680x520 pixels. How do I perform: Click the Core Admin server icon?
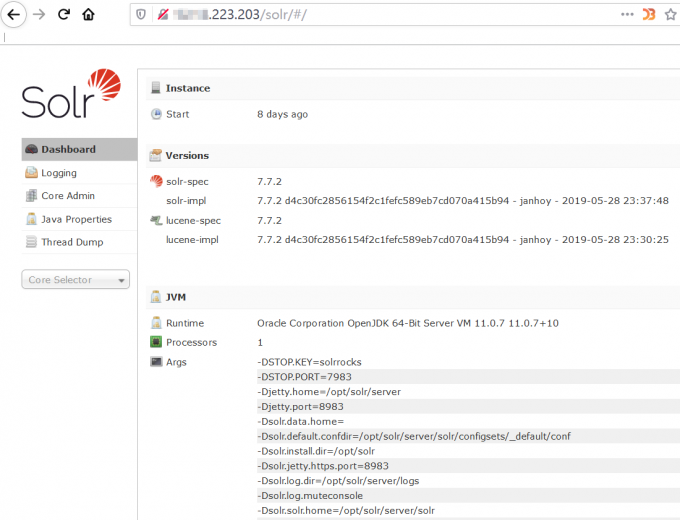coord(31,196)
